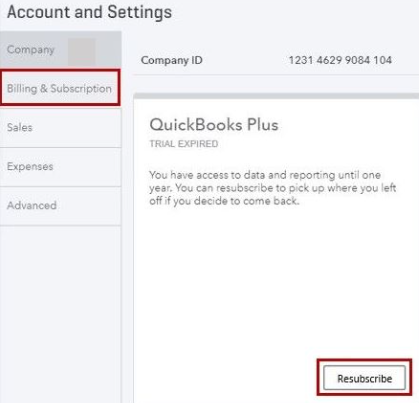The image size is (419, 403).
Task: Click the word 'Settings' in the page title
Action: tap(140, 12)
